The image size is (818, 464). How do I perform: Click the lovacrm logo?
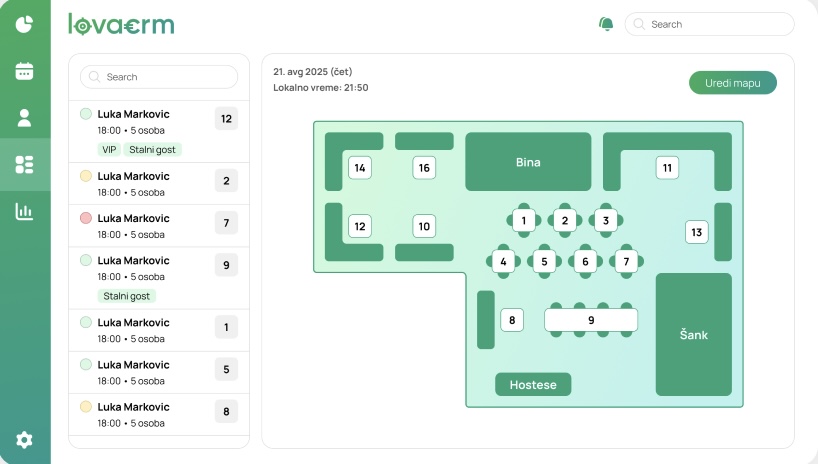pos(121,24)
